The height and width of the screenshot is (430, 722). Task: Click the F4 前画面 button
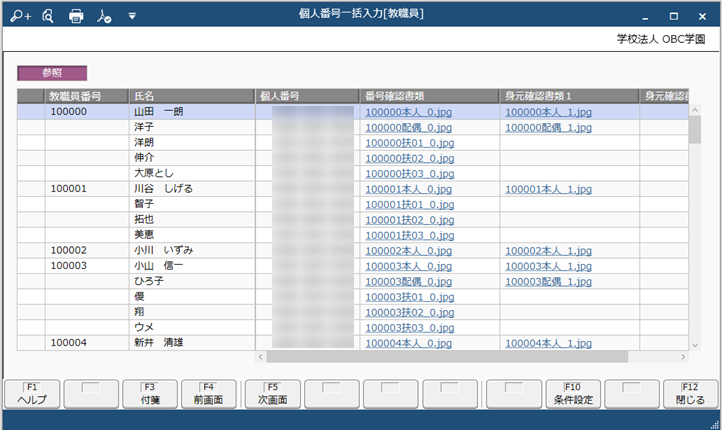209,394
